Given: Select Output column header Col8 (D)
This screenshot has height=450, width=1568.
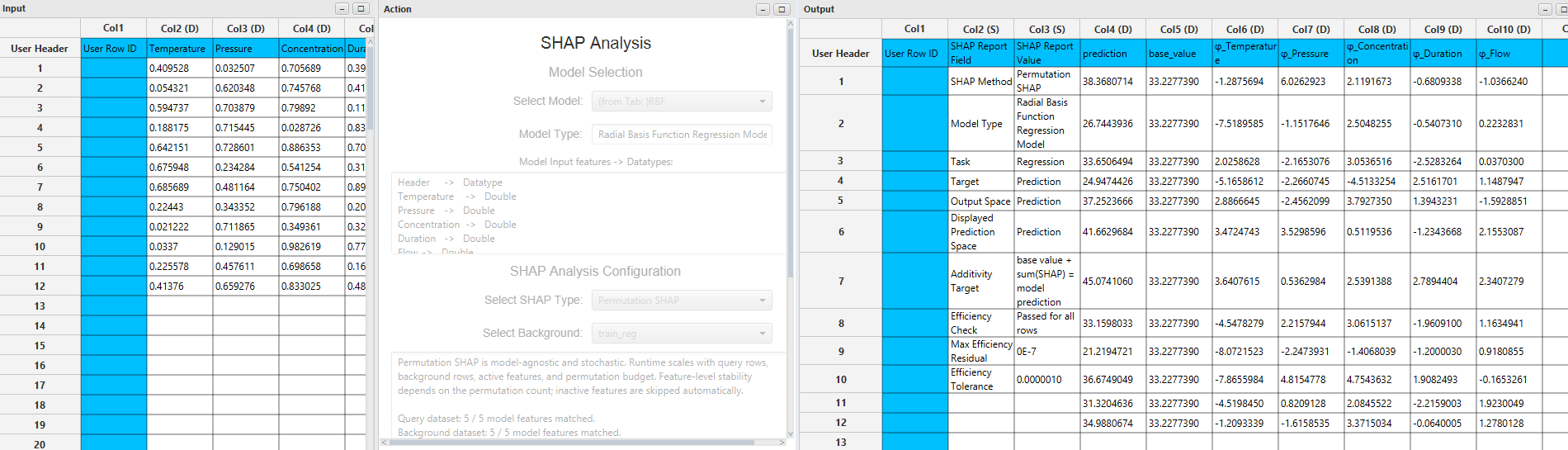Looking at the screenshot, I should point(1377,29).
